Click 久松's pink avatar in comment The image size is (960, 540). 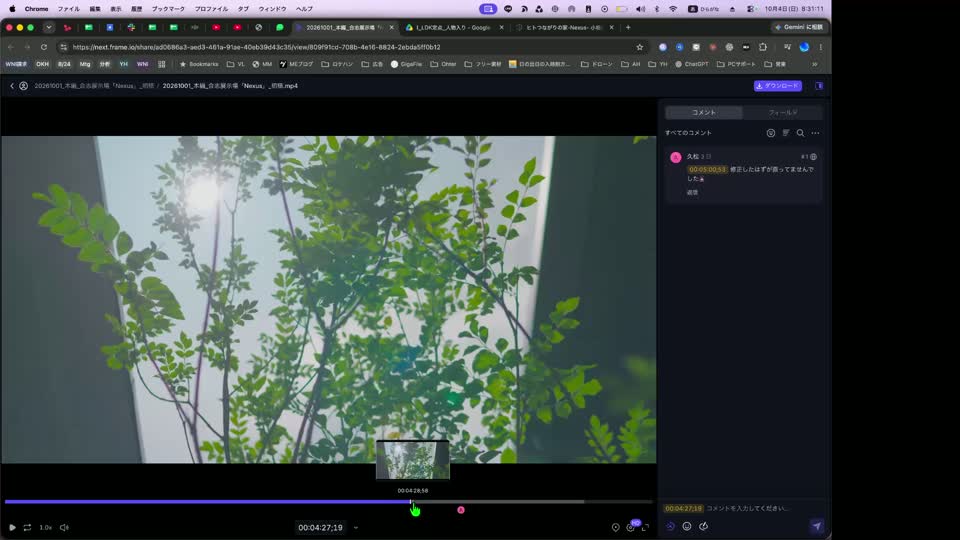[x=676, y=157]
